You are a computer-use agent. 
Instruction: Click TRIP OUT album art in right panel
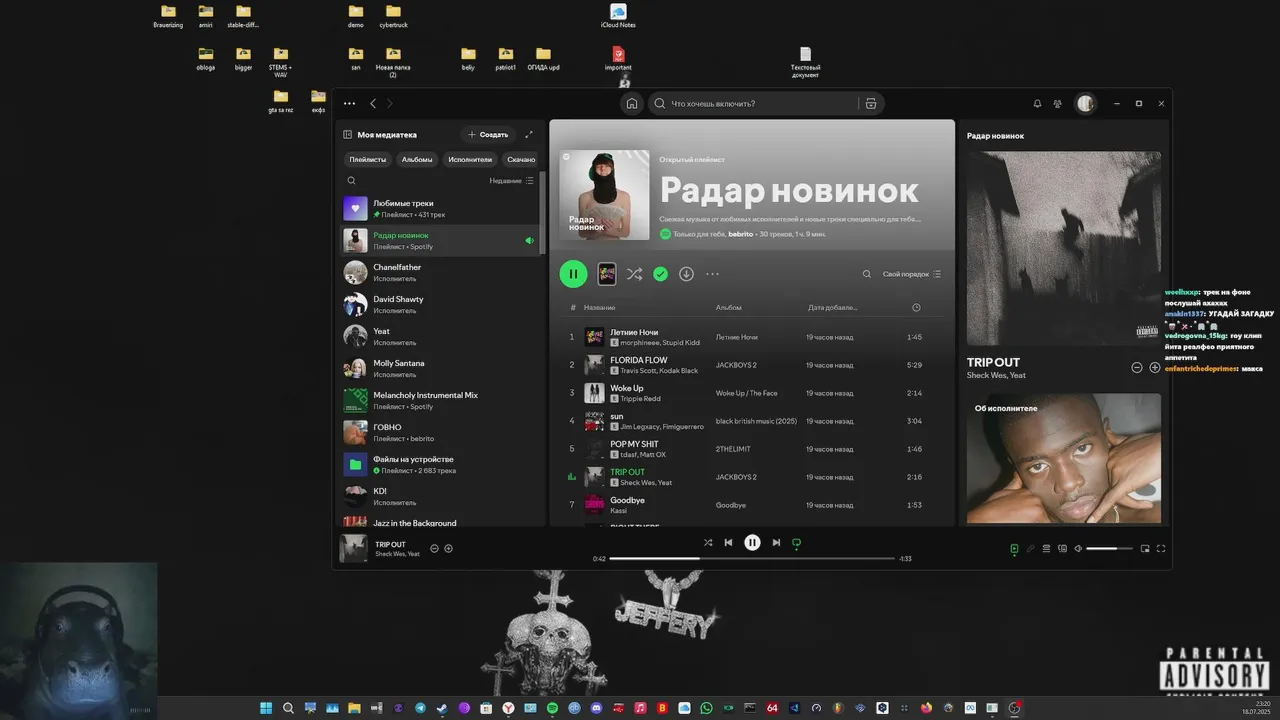(x=1064, y=248)
